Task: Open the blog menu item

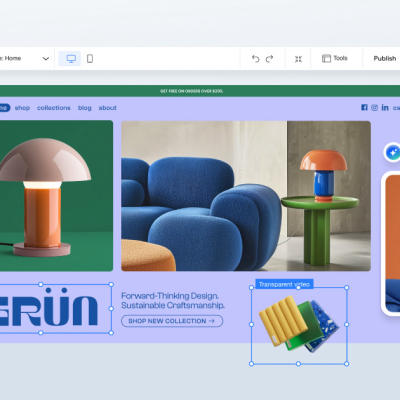Action: click(x=85, y=108)
